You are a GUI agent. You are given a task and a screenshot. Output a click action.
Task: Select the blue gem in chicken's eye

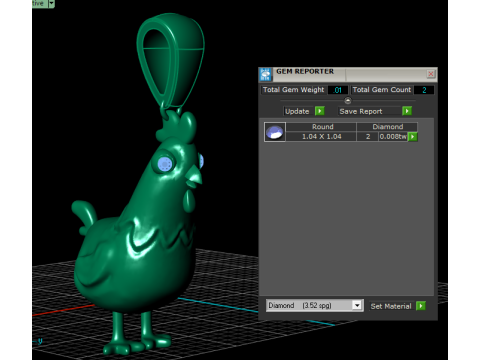pos(165,164)
